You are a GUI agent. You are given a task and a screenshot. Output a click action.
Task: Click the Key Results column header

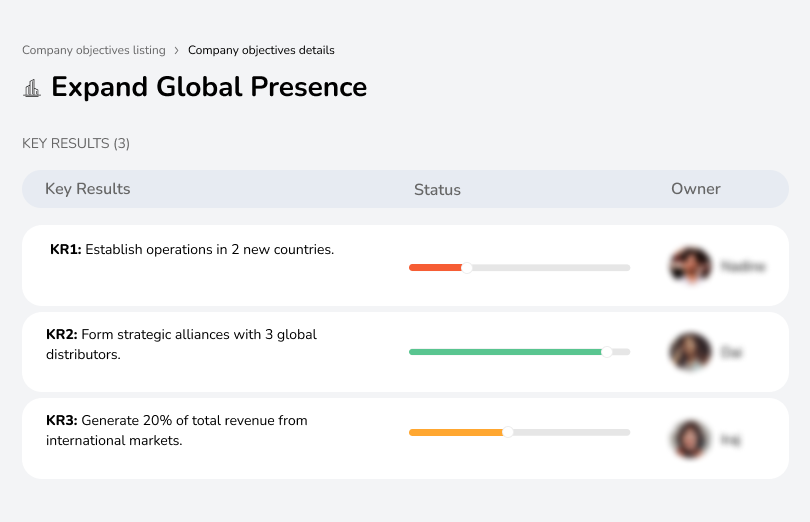tap(88, 189)
